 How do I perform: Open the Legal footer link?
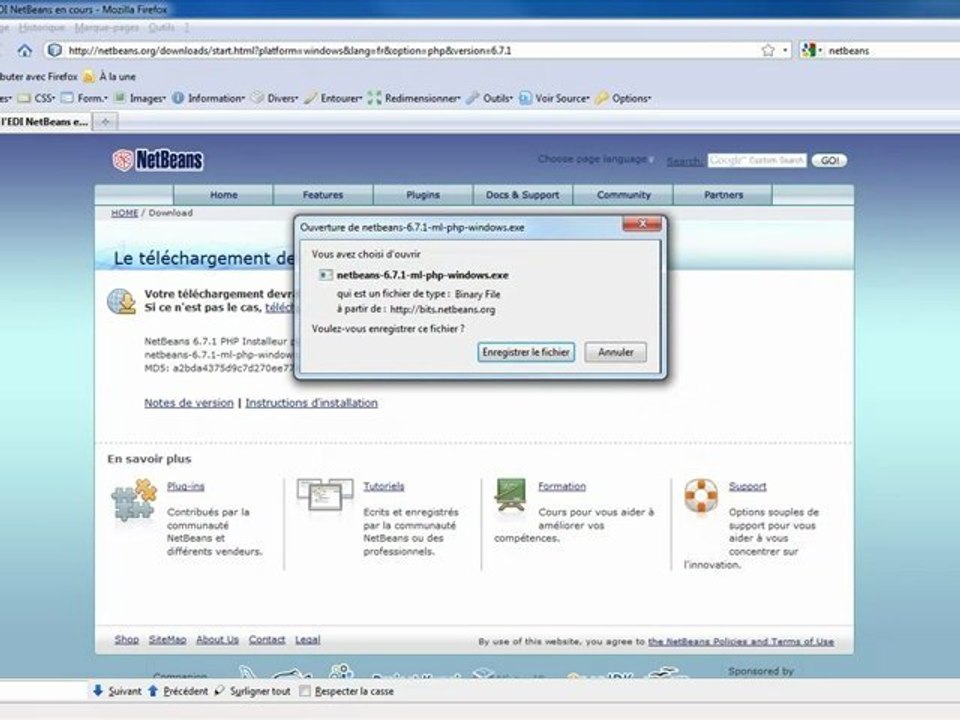[x=307, y=640]
